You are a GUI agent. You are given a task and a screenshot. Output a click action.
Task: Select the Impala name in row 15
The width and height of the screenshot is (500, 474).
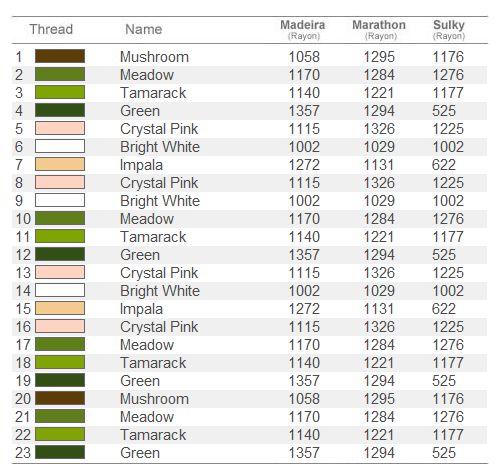(141, 309)
